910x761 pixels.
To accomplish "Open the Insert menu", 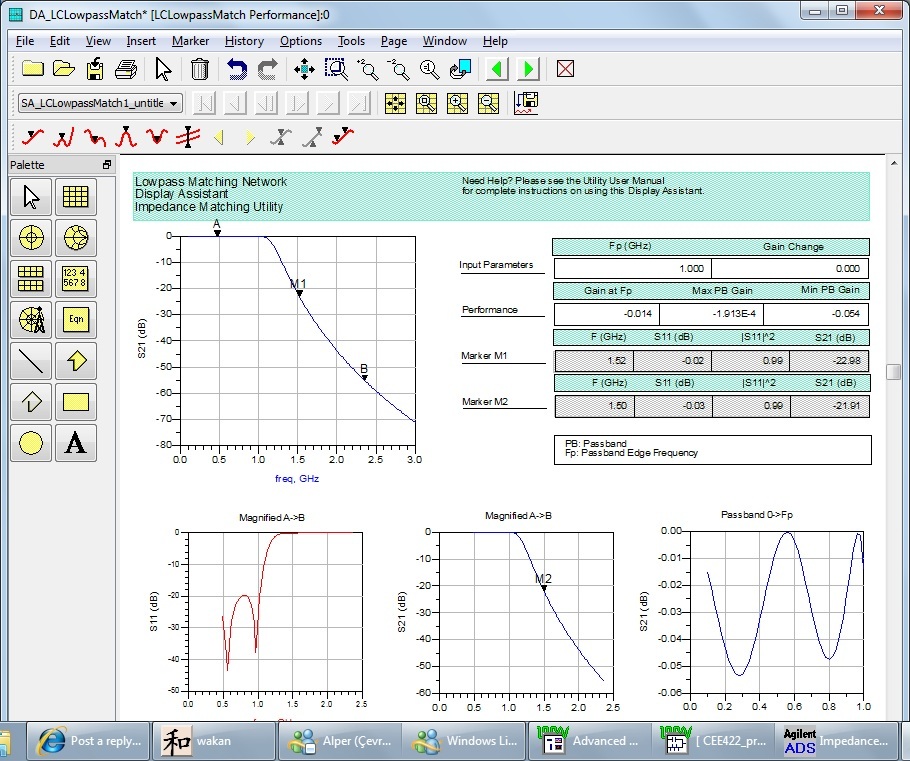I will [141, 41].
